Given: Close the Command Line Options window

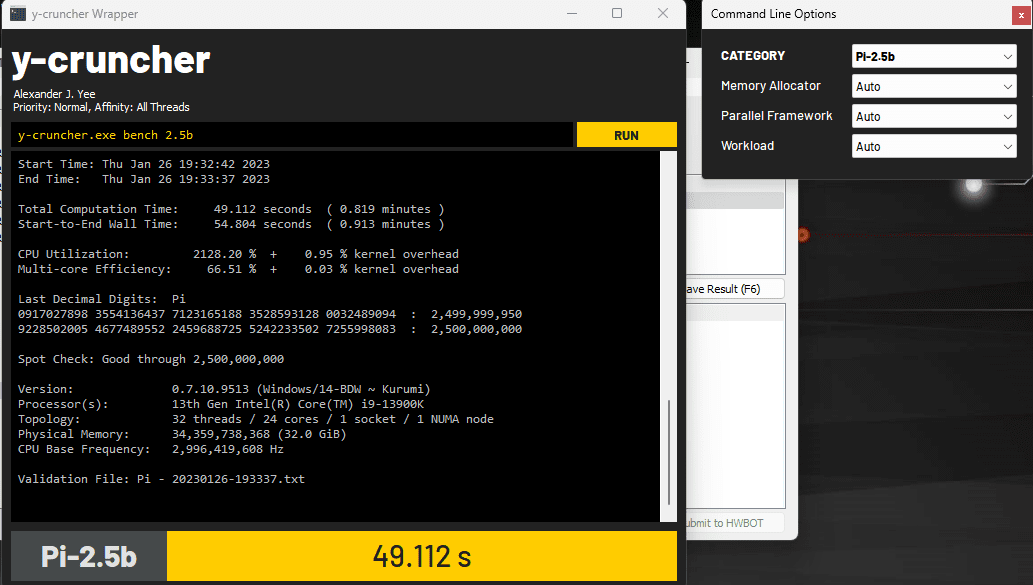Looking at the screenshot, I should pos(1021,15).
